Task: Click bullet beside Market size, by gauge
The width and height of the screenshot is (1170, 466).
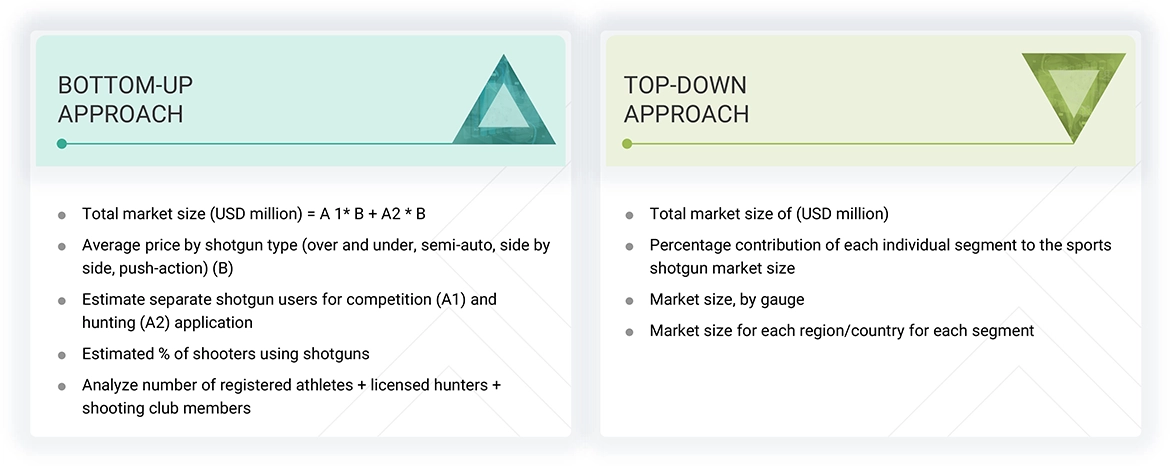Action: [629, 301]
